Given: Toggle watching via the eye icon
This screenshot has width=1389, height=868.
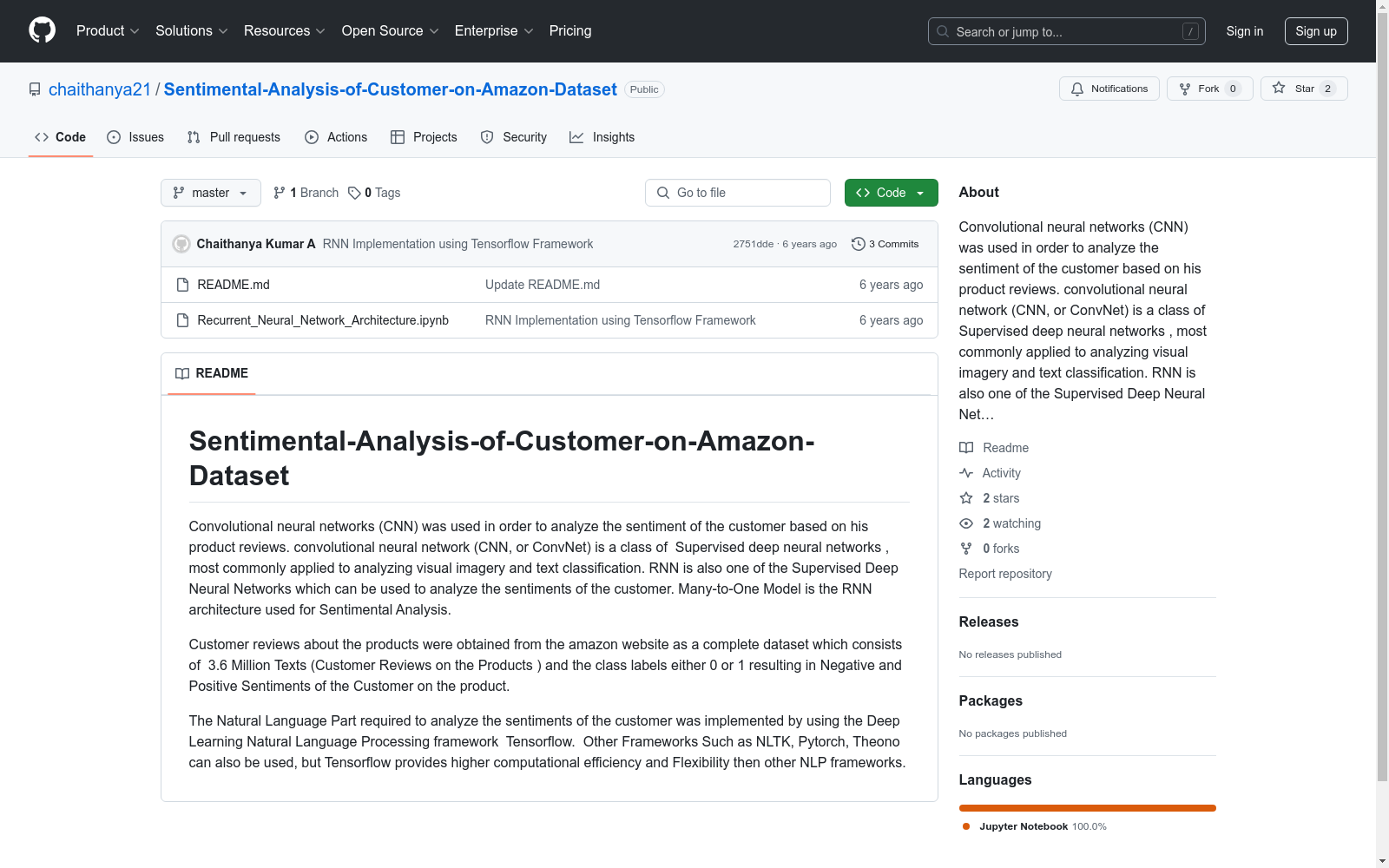Looking at the screenshot, I should [965, 523].
